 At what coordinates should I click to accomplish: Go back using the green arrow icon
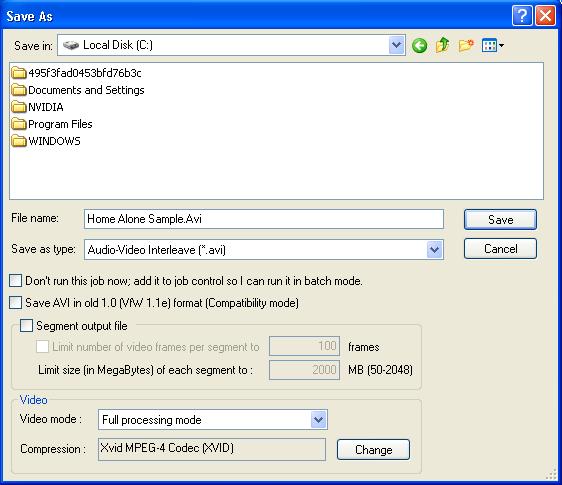coord(419,46)
